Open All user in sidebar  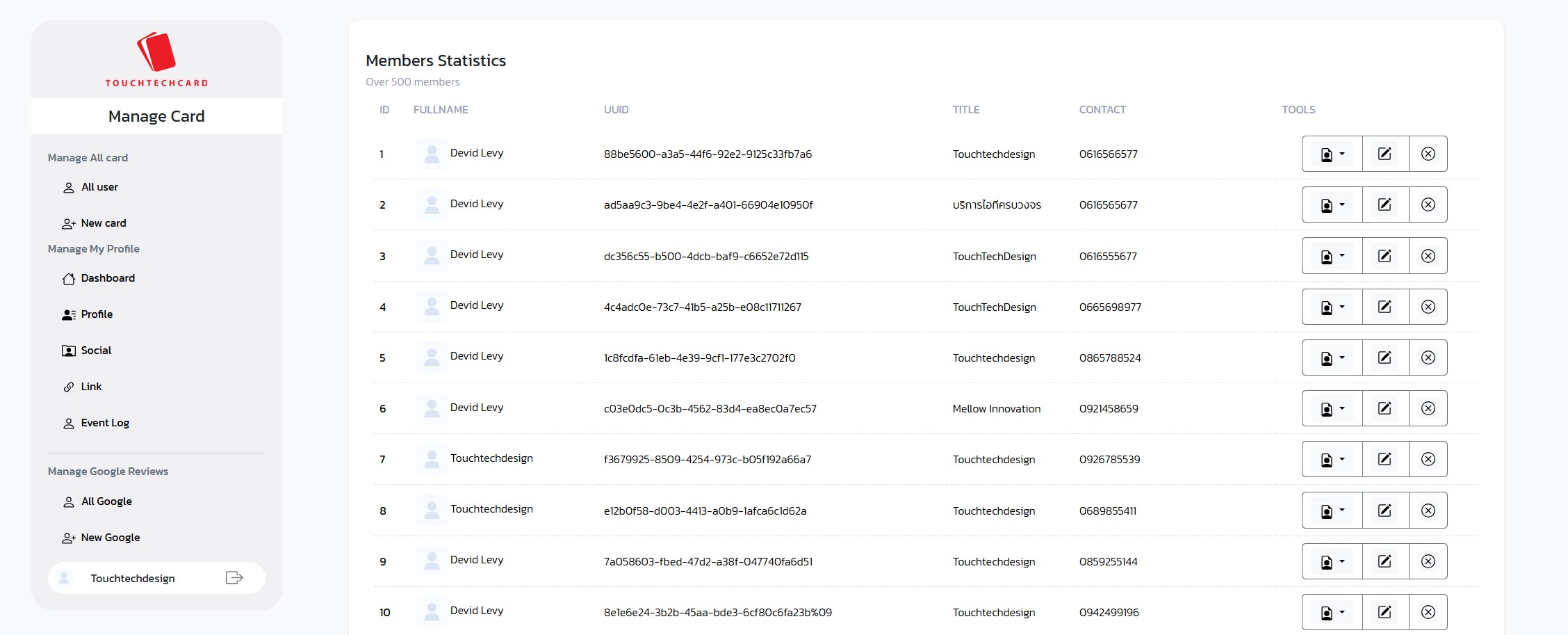pyautogui.click(x=99, y=187)
